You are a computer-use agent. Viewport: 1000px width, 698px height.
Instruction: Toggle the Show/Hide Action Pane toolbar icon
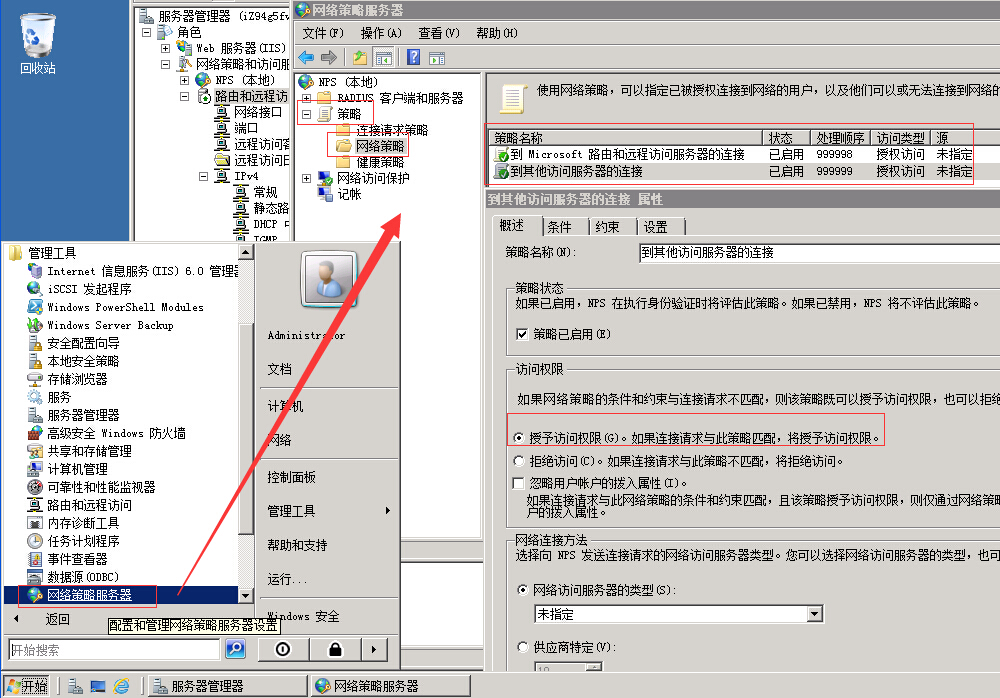437,58
